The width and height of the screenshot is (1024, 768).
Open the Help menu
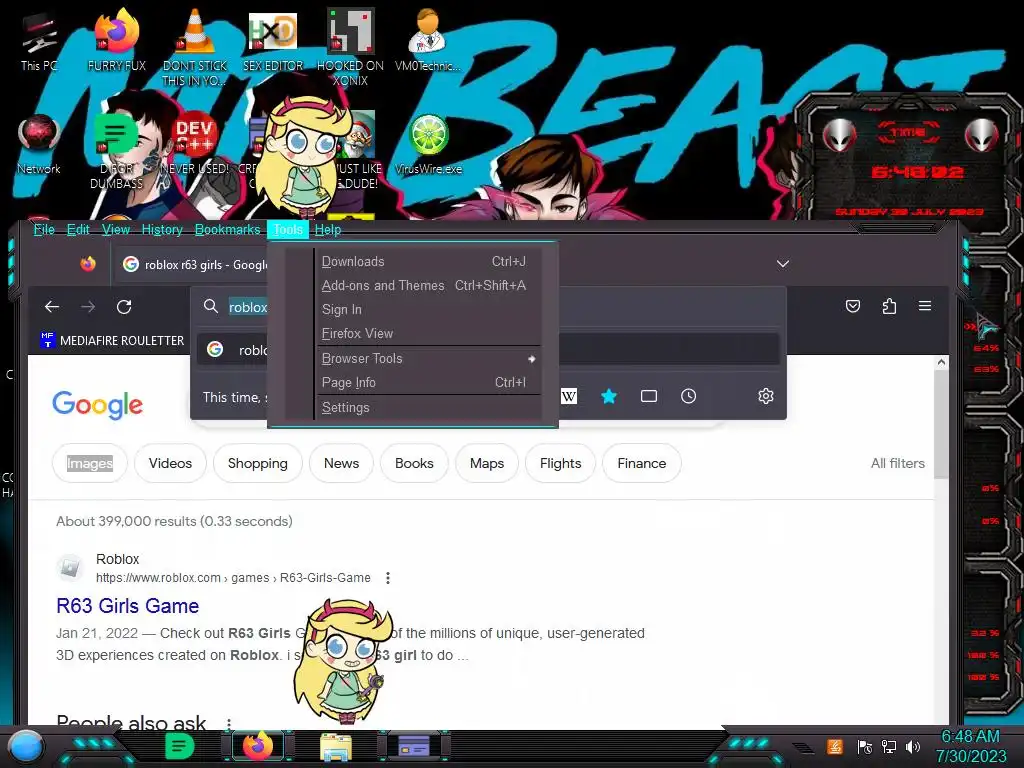click(x=328, y=229)
